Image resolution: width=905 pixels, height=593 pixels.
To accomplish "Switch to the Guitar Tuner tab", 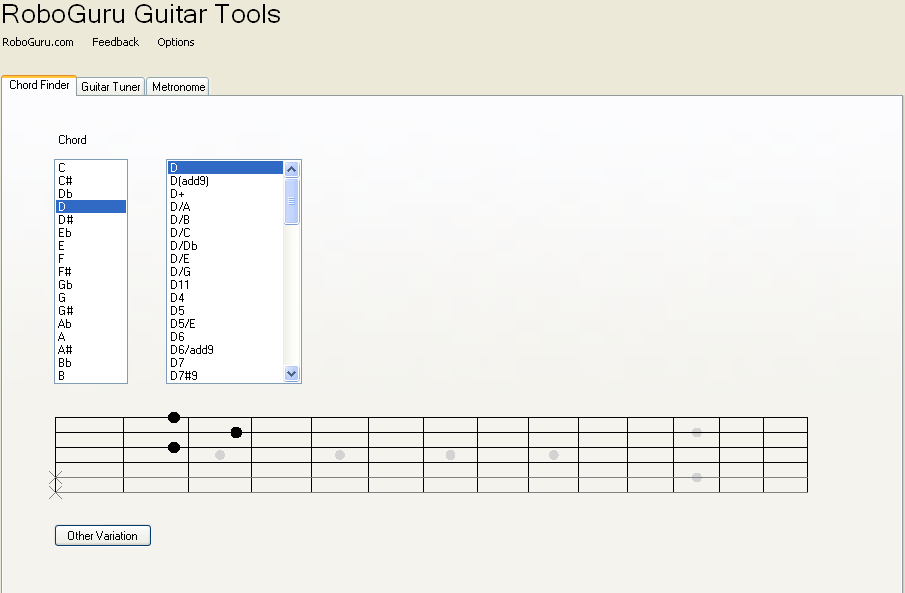I will pos(110,87).
